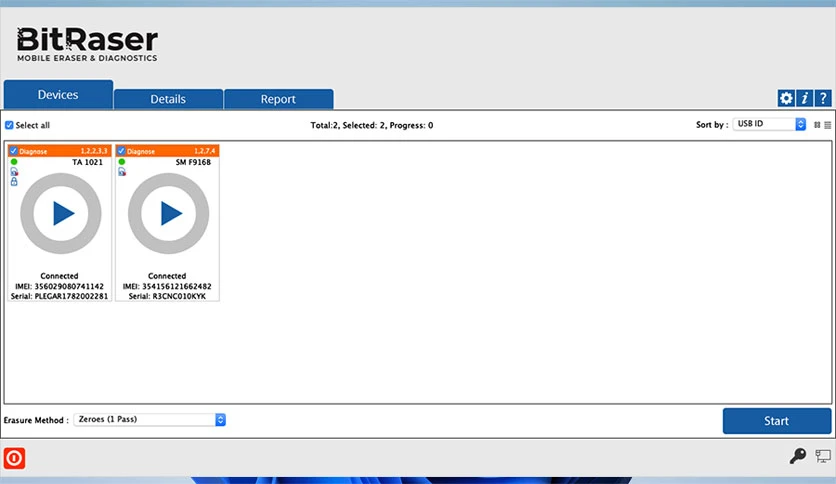Open the info (i) icon

click(805, 98)
